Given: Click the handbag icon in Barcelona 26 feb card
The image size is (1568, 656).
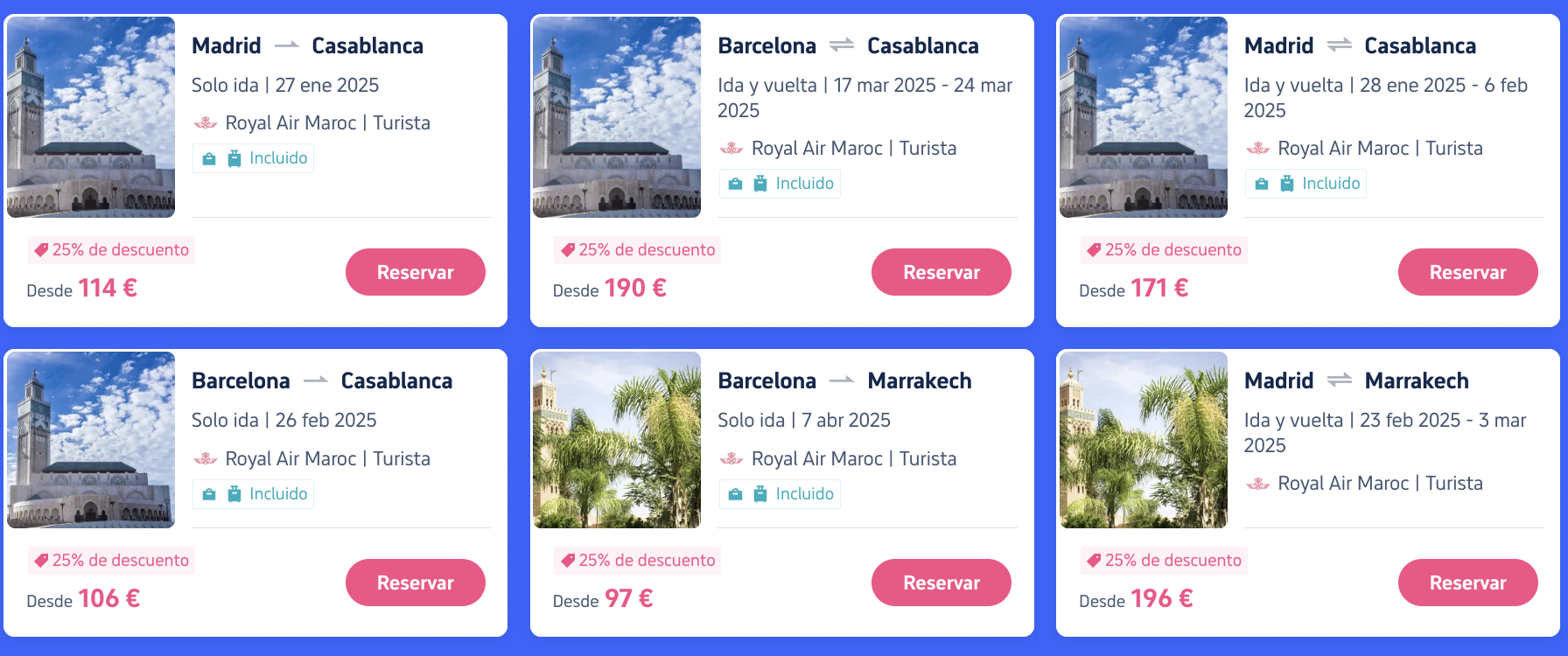Looking at the screenshot, I should (209, 494).
